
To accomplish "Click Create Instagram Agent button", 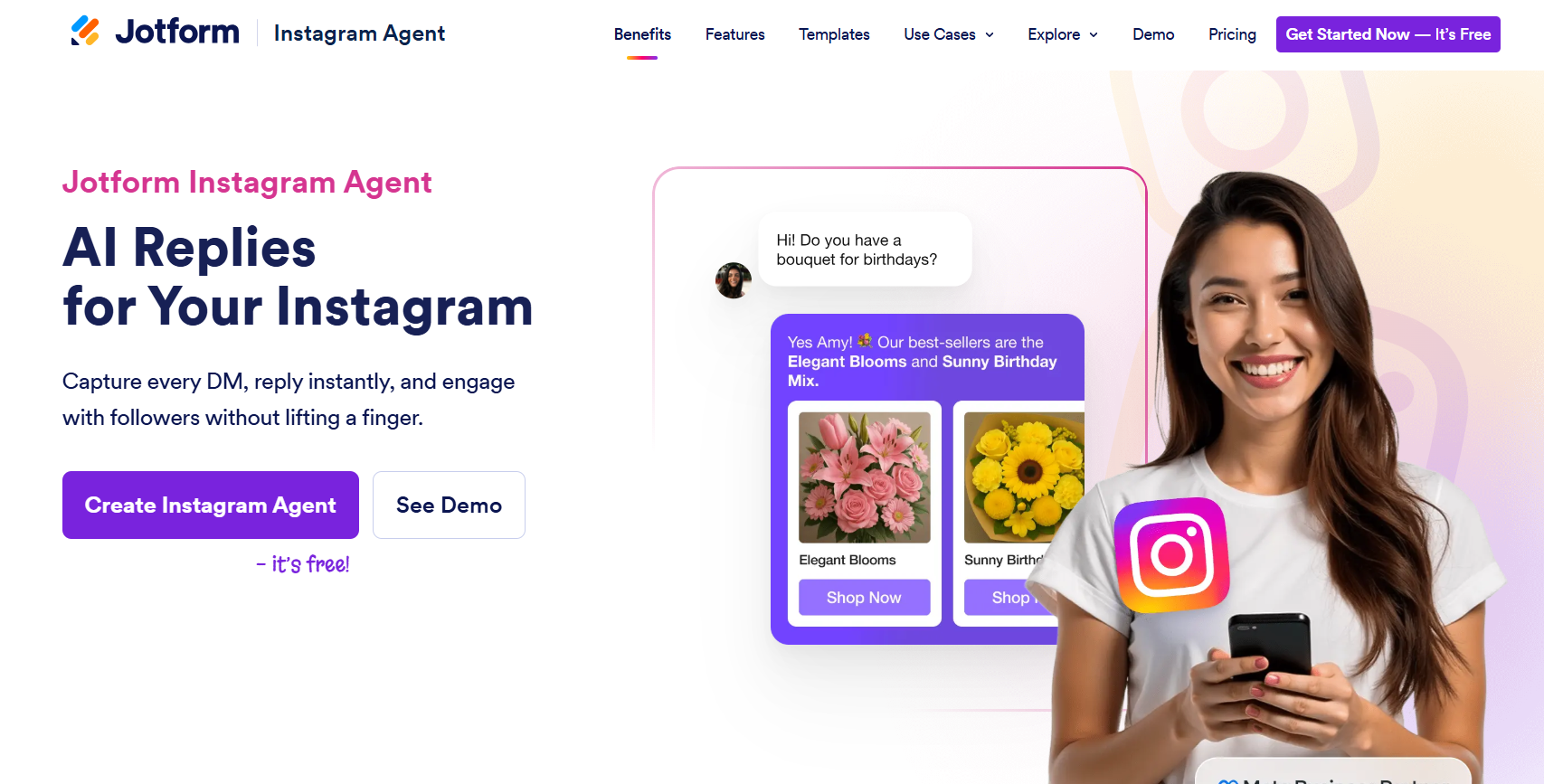I will [x=211, y=505].
